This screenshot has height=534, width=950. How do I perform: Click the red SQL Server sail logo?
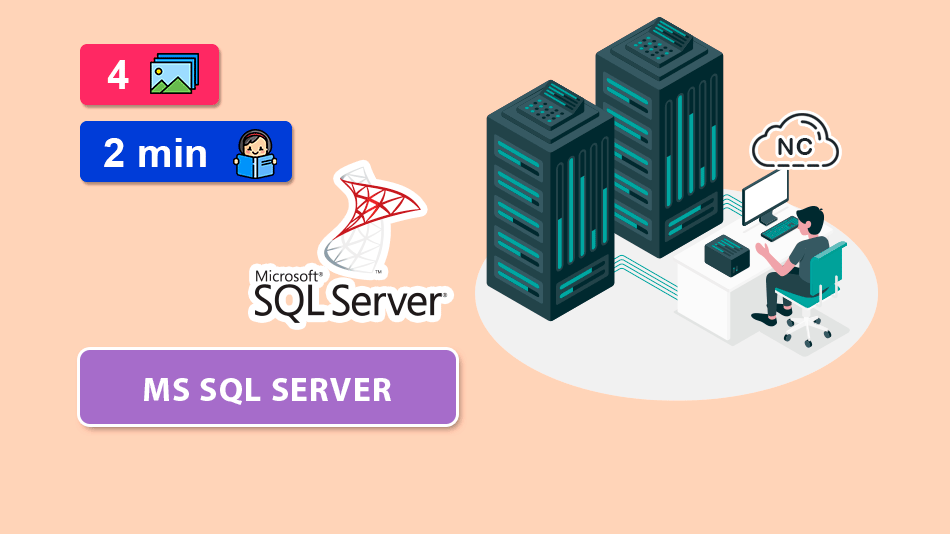[x=371, y=219]
